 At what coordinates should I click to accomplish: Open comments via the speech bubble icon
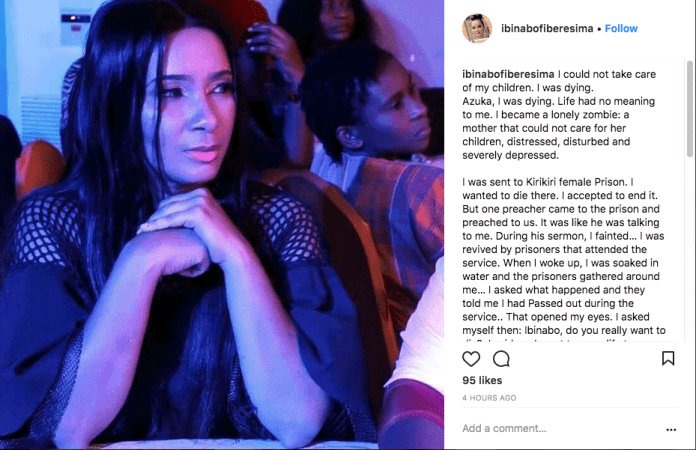[x=502, y=359]
